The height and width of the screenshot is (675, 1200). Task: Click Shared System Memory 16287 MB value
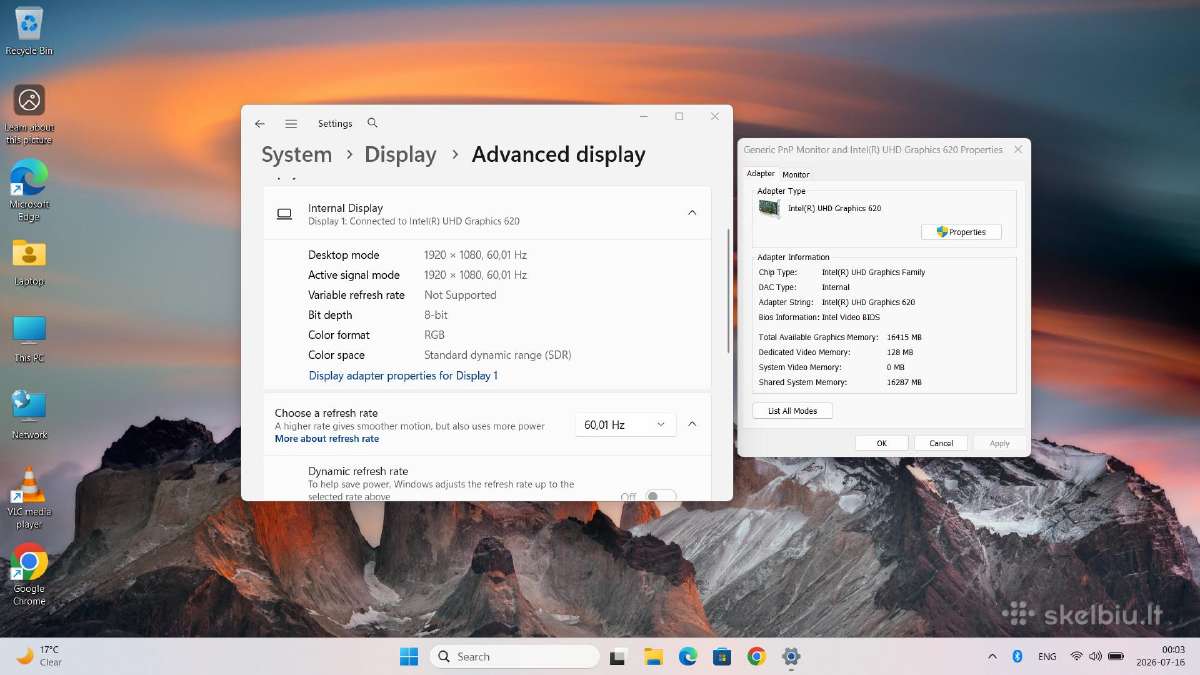coord(904,382)
